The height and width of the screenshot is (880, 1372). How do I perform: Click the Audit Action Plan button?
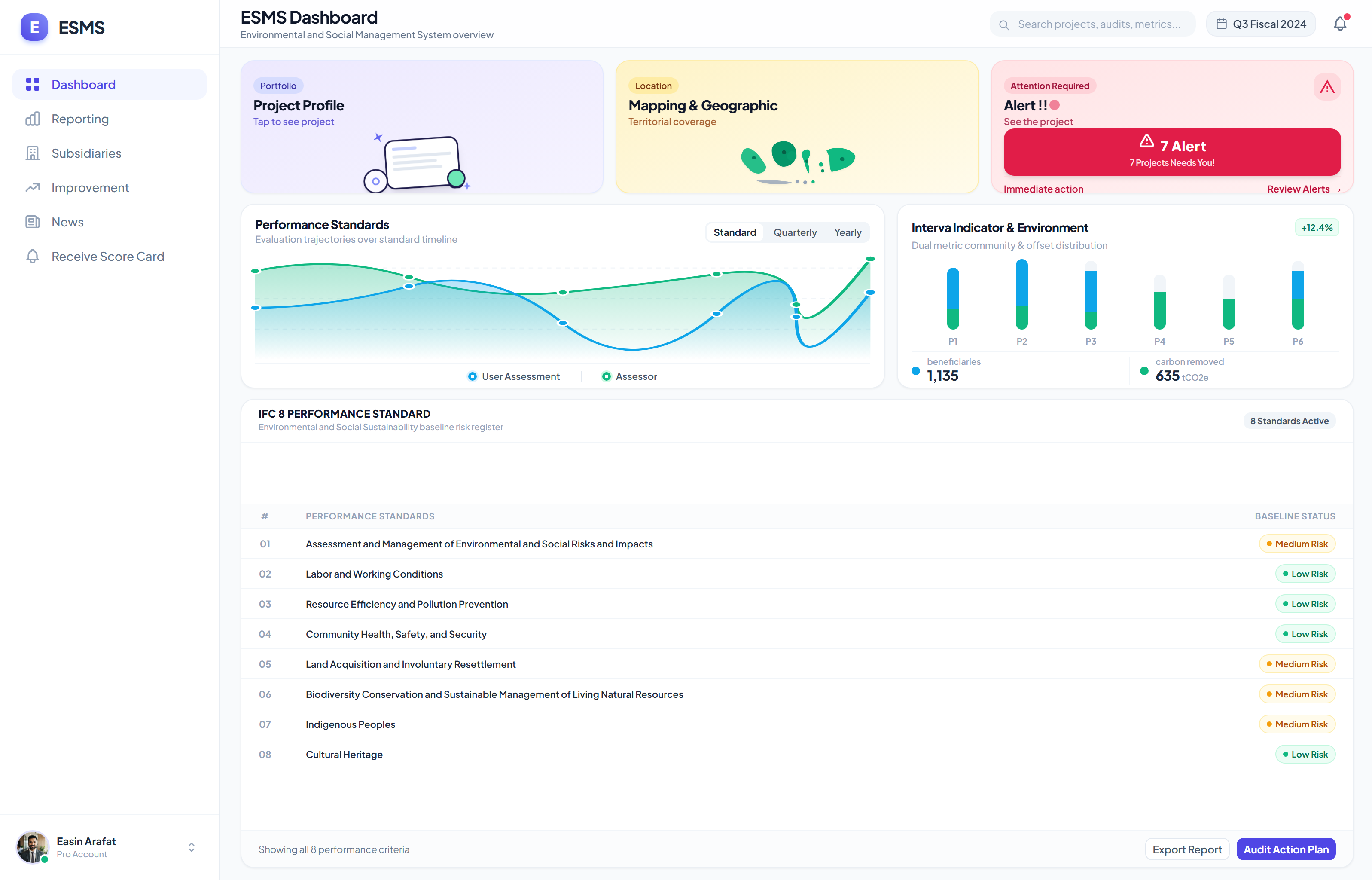coord(1286,849)
